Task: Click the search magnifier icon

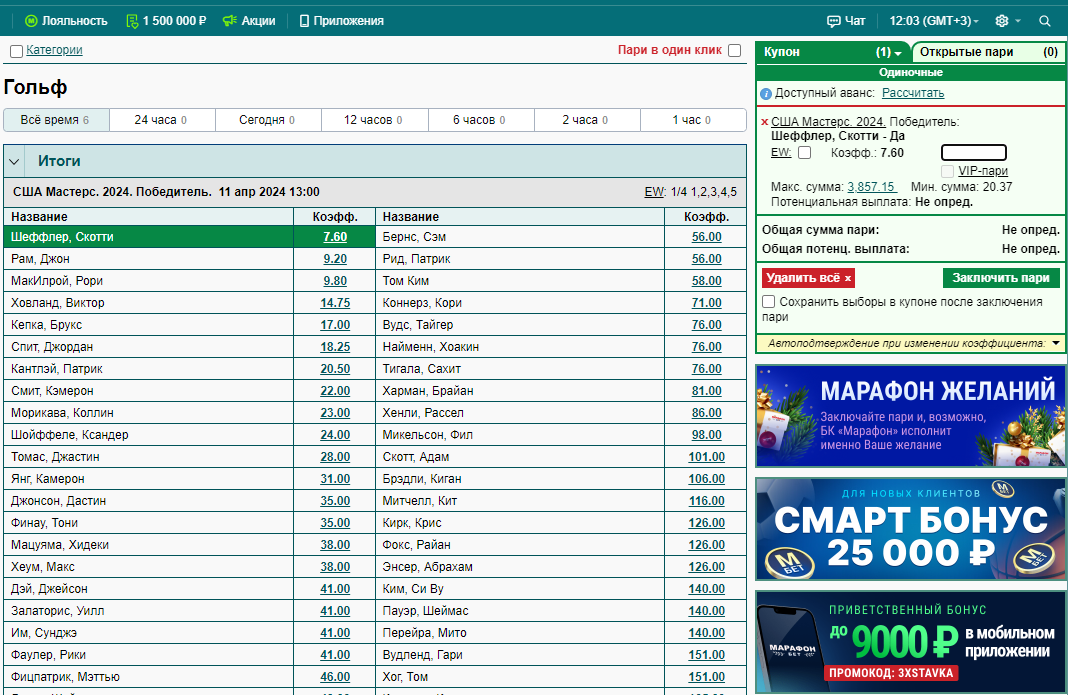Action: [1045, 21]
